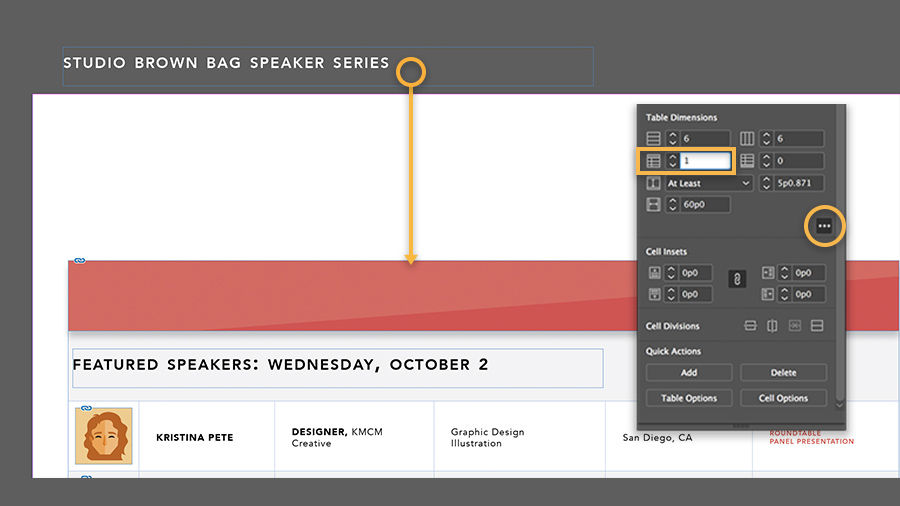The height and width of the screenshot is (506, 900).
Task: Click the link badge on red header frame
Action: tap(80, 260)
